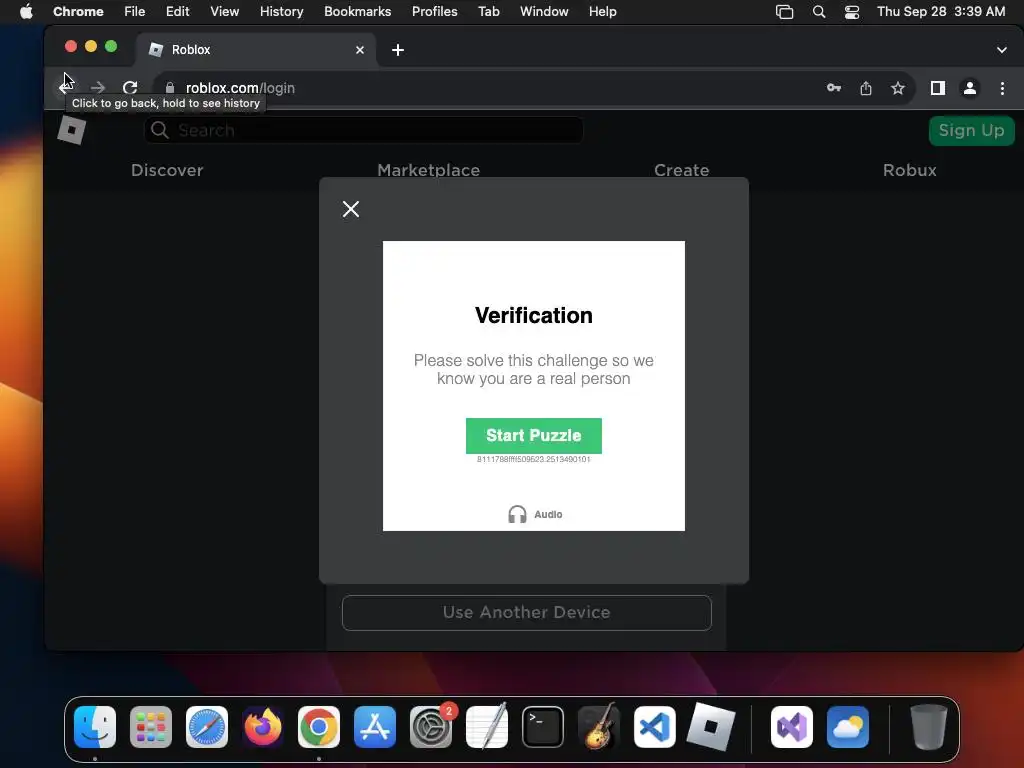Open the cloud weather app in dock
This screenshot has height=768, width=1024.
848,726
